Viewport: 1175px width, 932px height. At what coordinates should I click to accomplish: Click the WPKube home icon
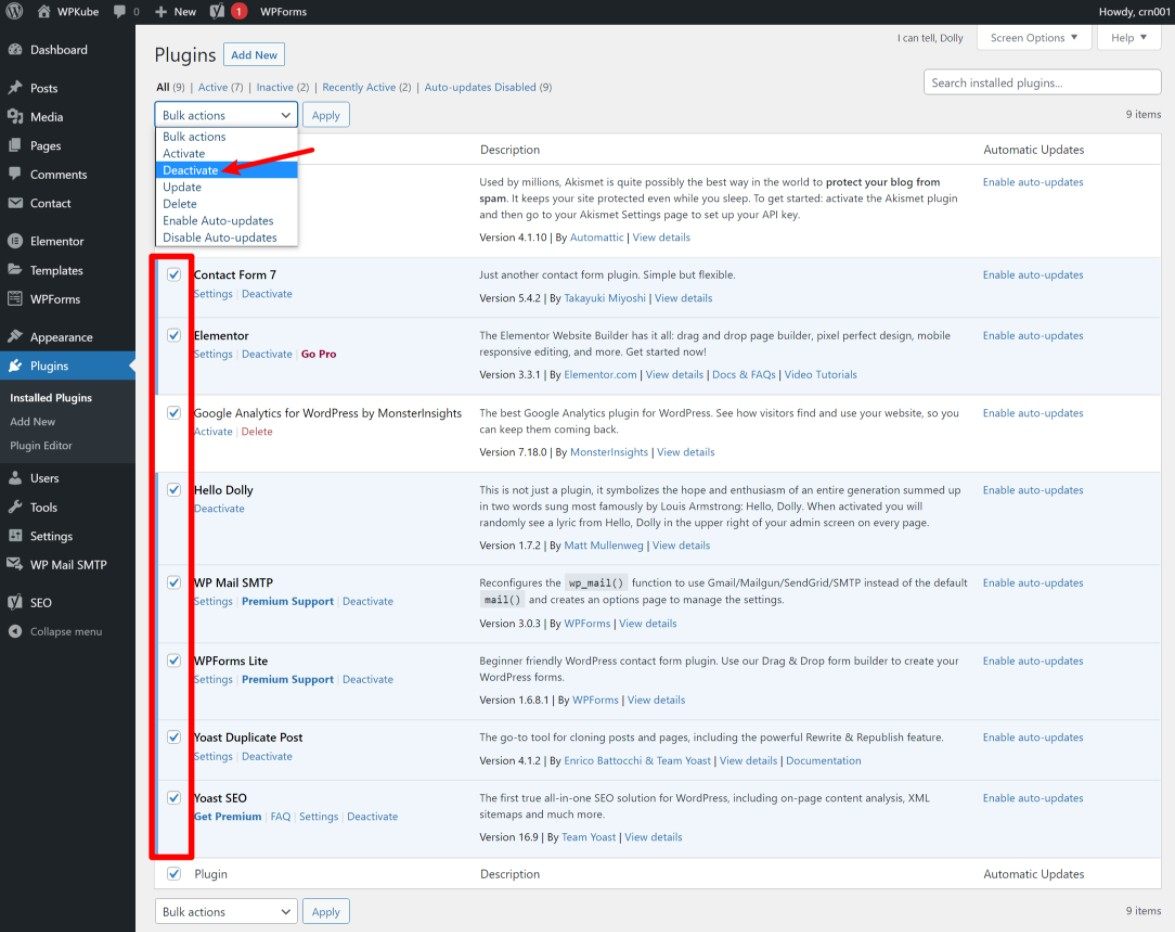point(43,11)
